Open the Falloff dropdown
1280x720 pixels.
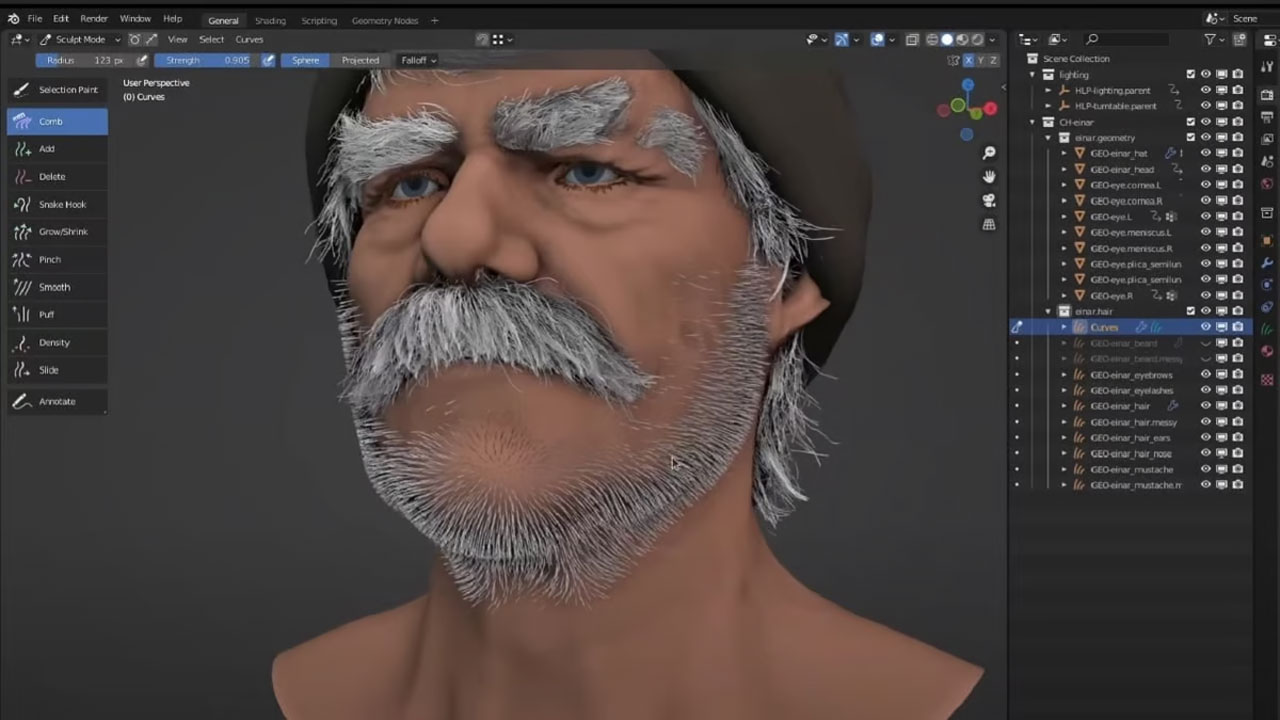tap(417, 60)
